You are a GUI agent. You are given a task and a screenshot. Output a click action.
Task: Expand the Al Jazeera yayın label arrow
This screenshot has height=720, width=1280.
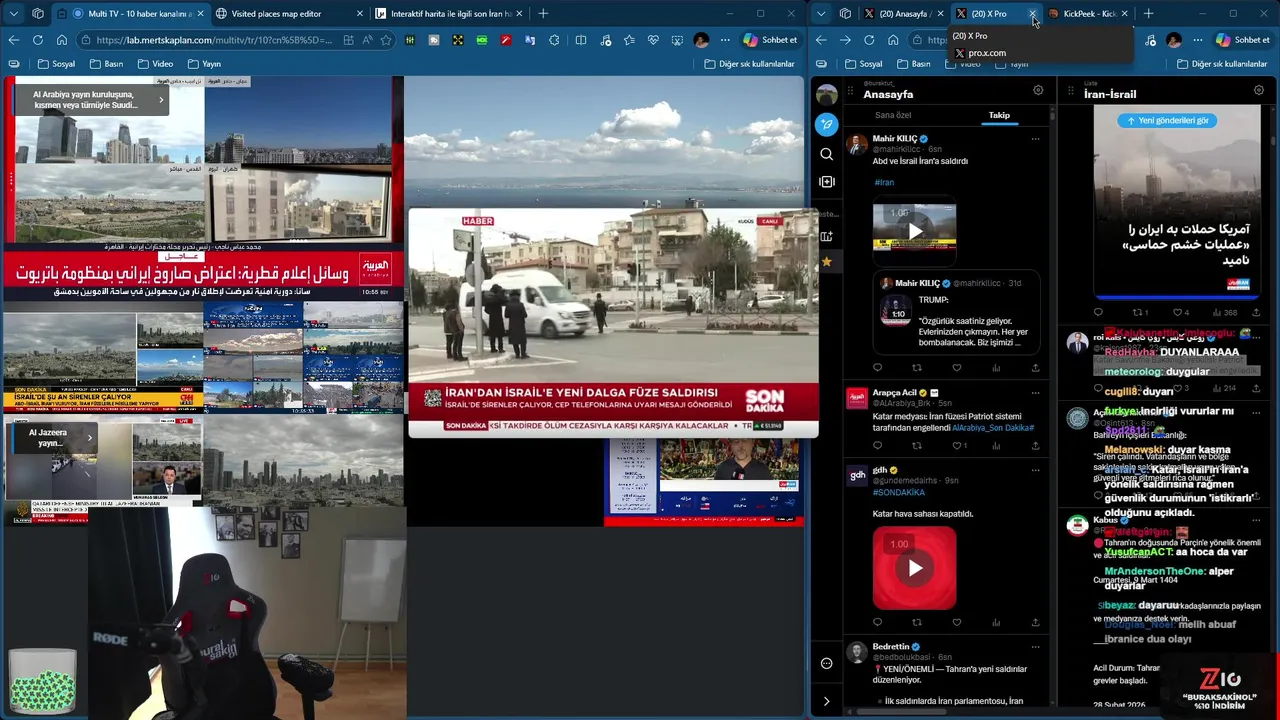pos(89,437)
